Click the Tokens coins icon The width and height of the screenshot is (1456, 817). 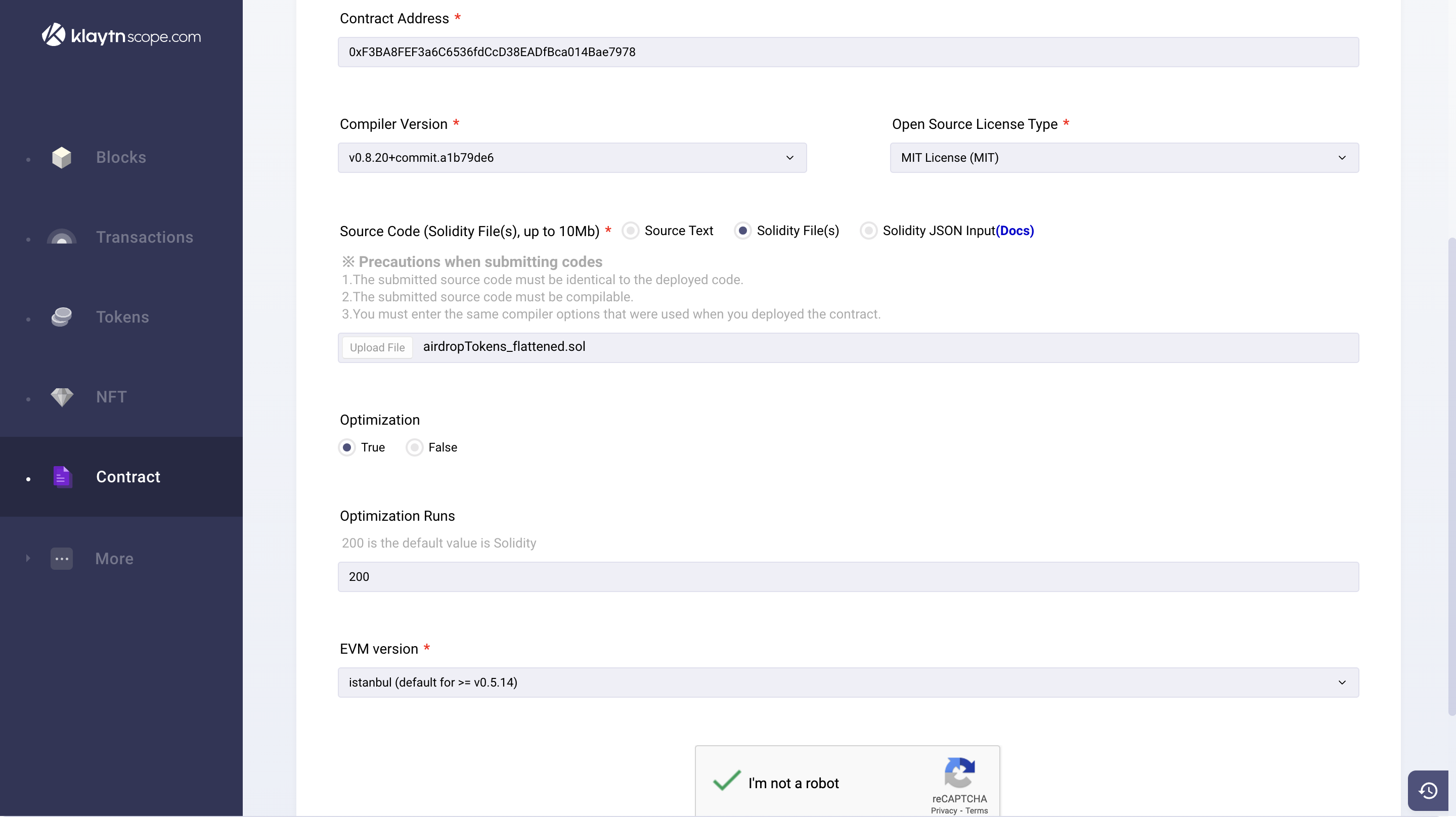click(62, 317)
